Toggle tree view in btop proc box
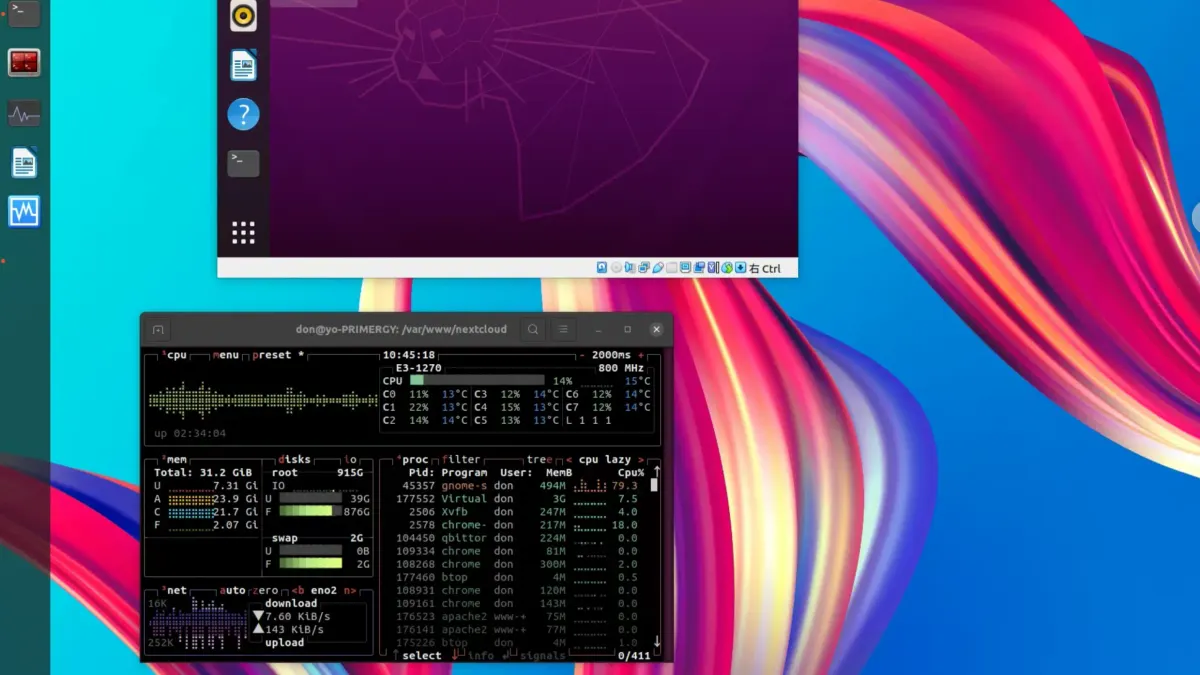Screen dimensions: 1200x675 538,459
